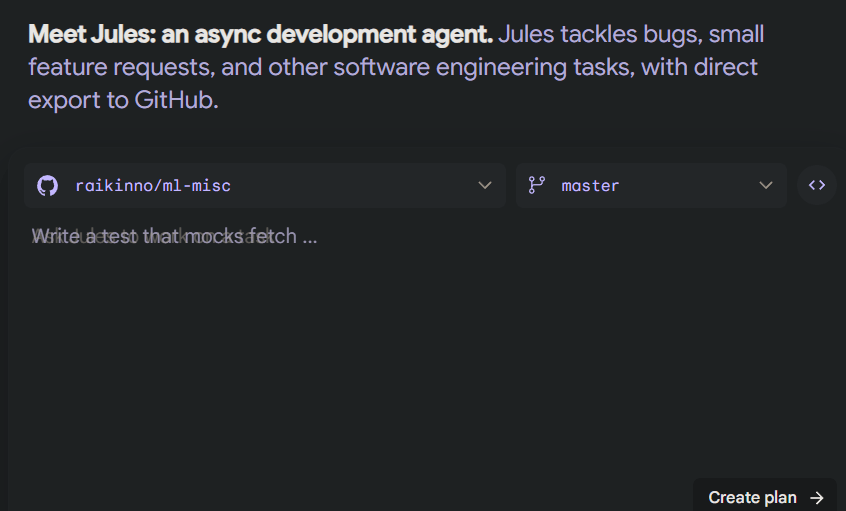846x511 pixels.
Task: Click the "Jules tackles bugs" description text
Action: click(600, 35)
